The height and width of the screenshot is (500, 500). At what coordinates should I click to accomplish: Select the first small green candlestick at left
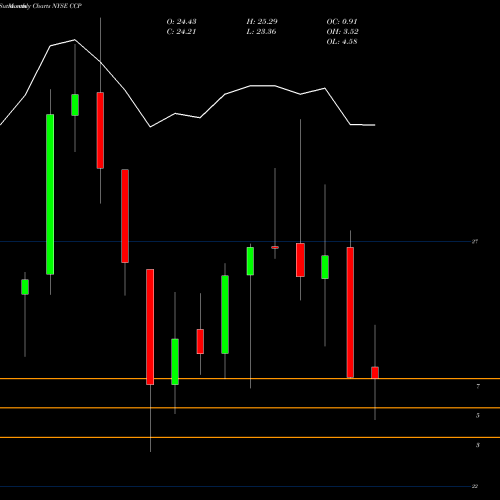tap(25, 287)
